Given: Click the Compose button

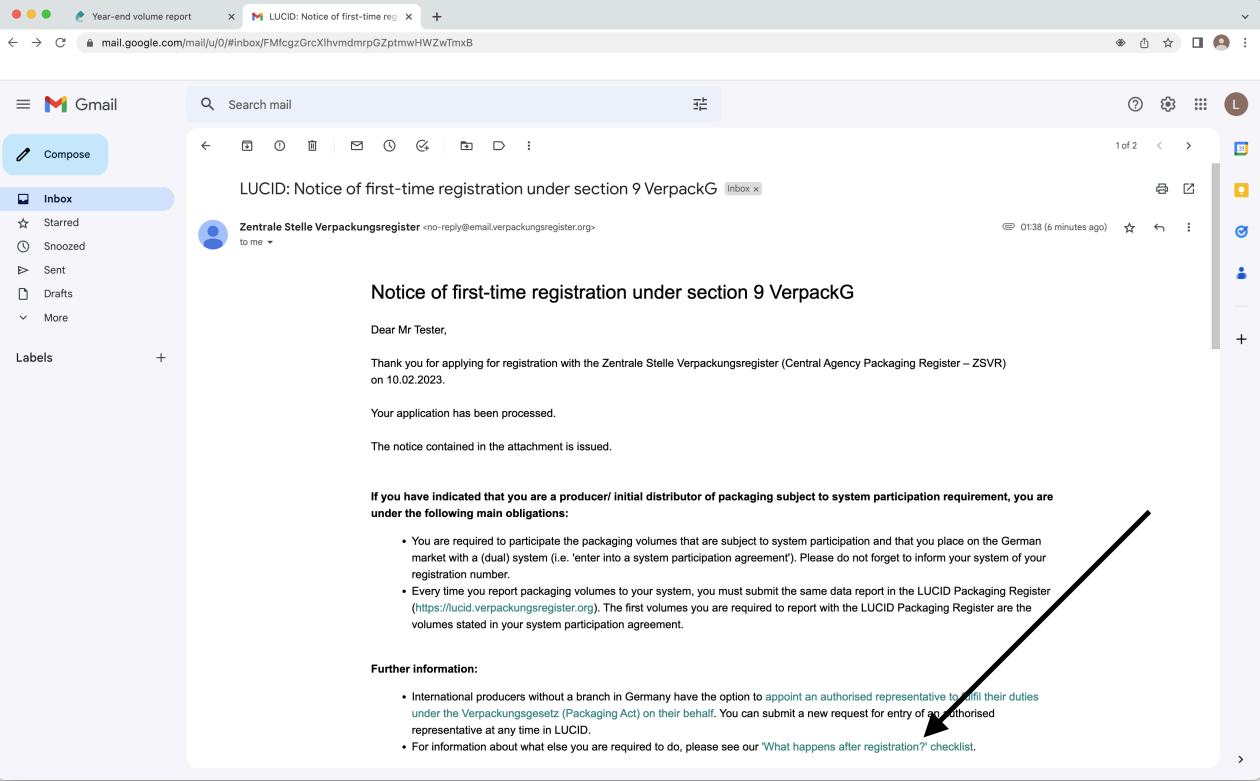Looking at the screenshot, I should point(56,155).
